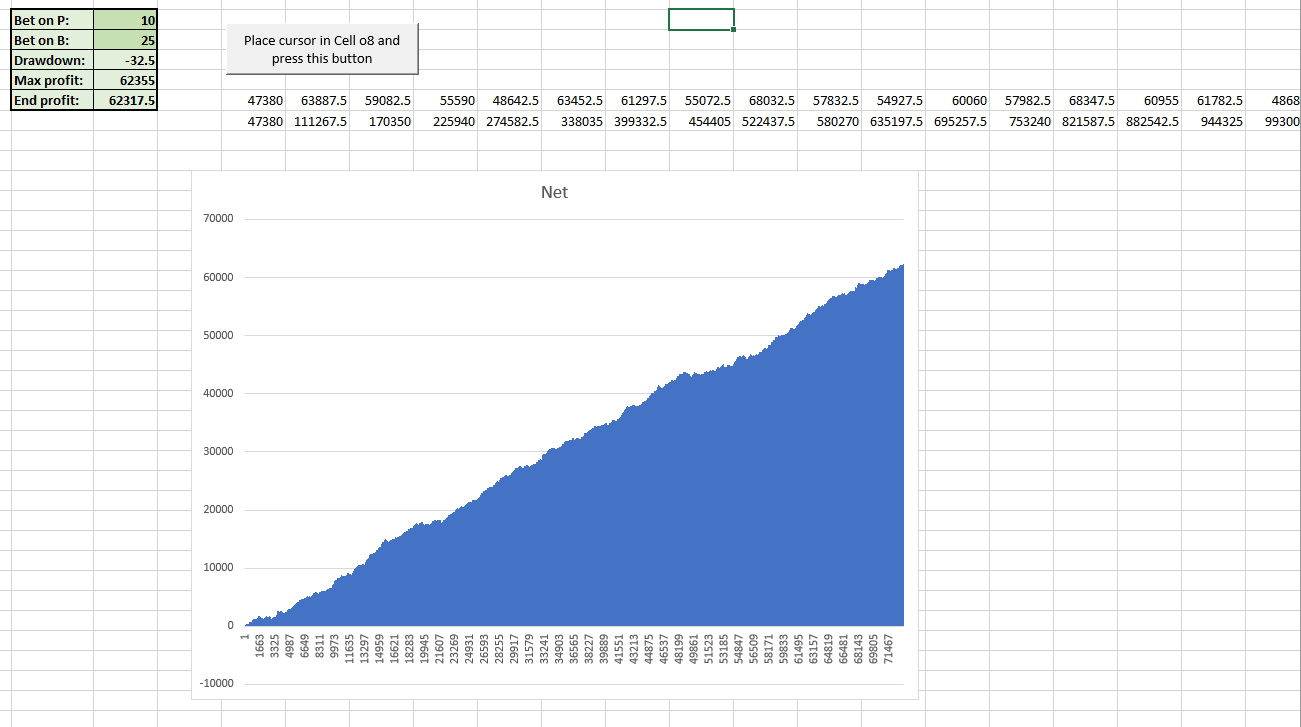The width and height of the screenshot is (1301, 727).
Task: Click the cell containing 63887.5
Action: point(317,101)
